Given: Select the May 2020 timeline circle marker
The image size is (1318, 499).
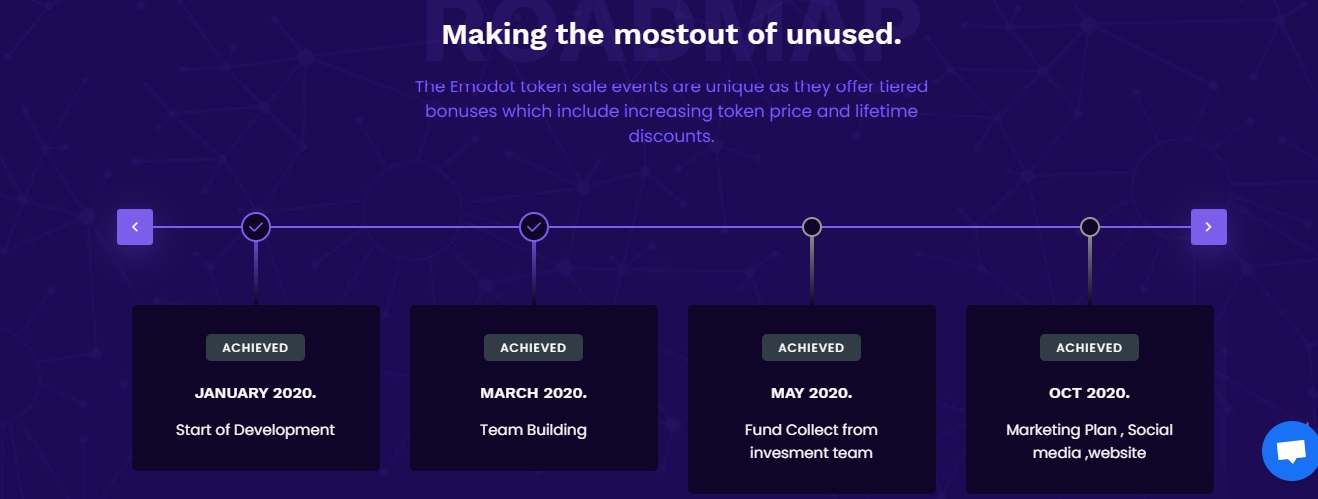Looking at the screenshot, I should tap(812, 227).
